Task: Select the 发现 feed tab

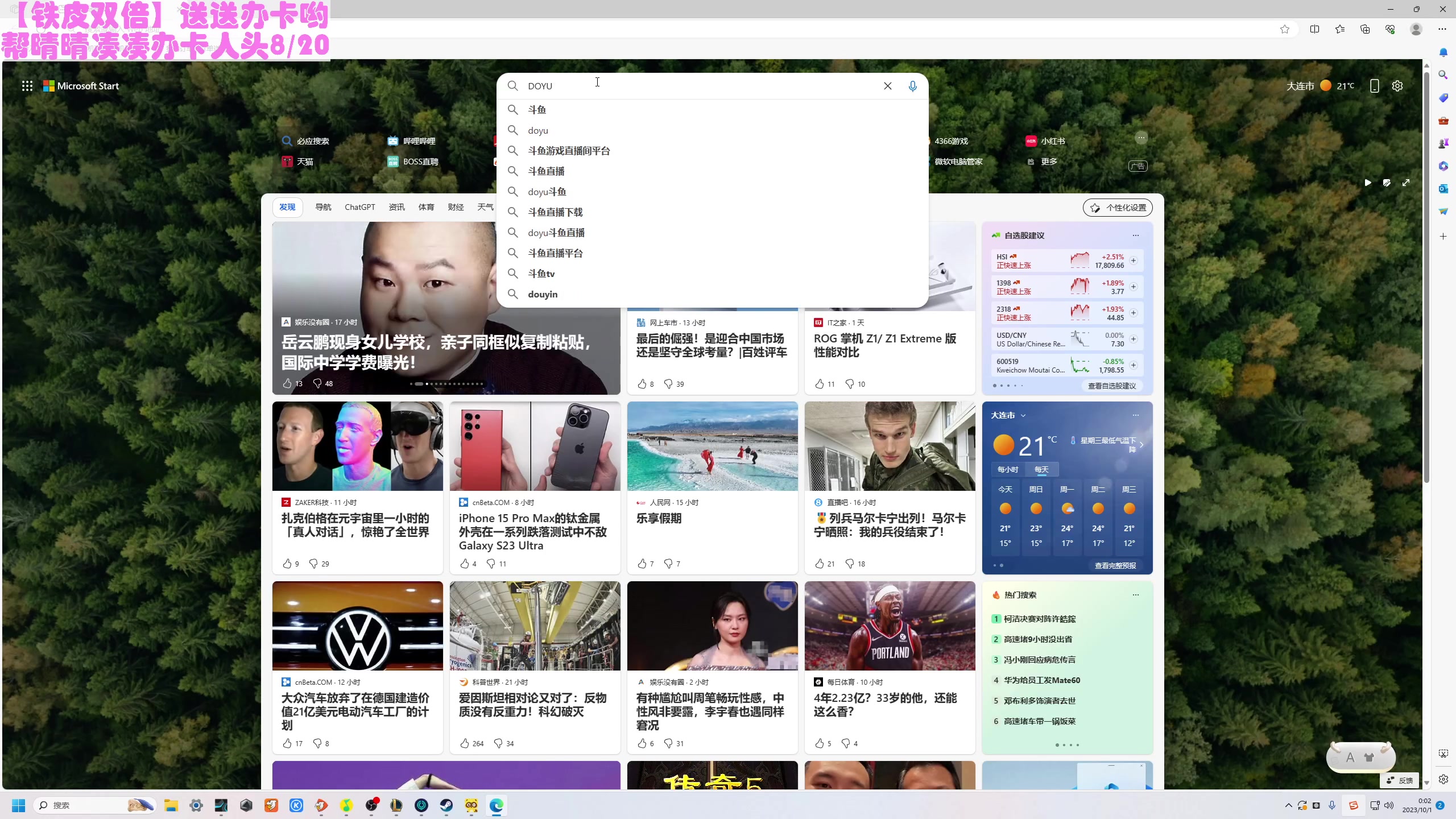Action: (287, 207)
